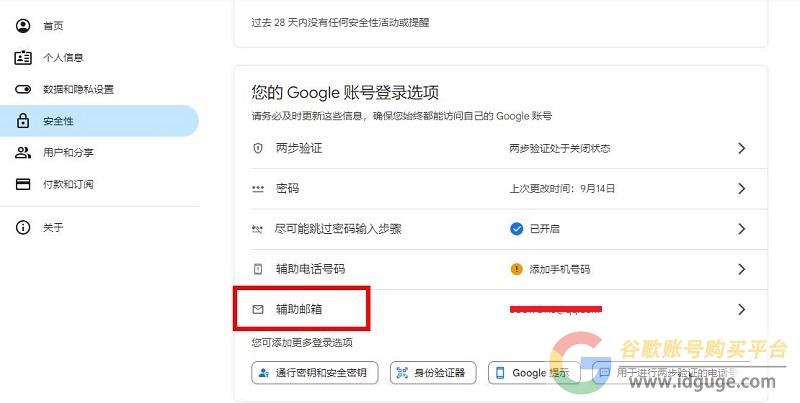Select 个人信息 in sidebar menu
800x403 pixels.
[x=63, y=58]
